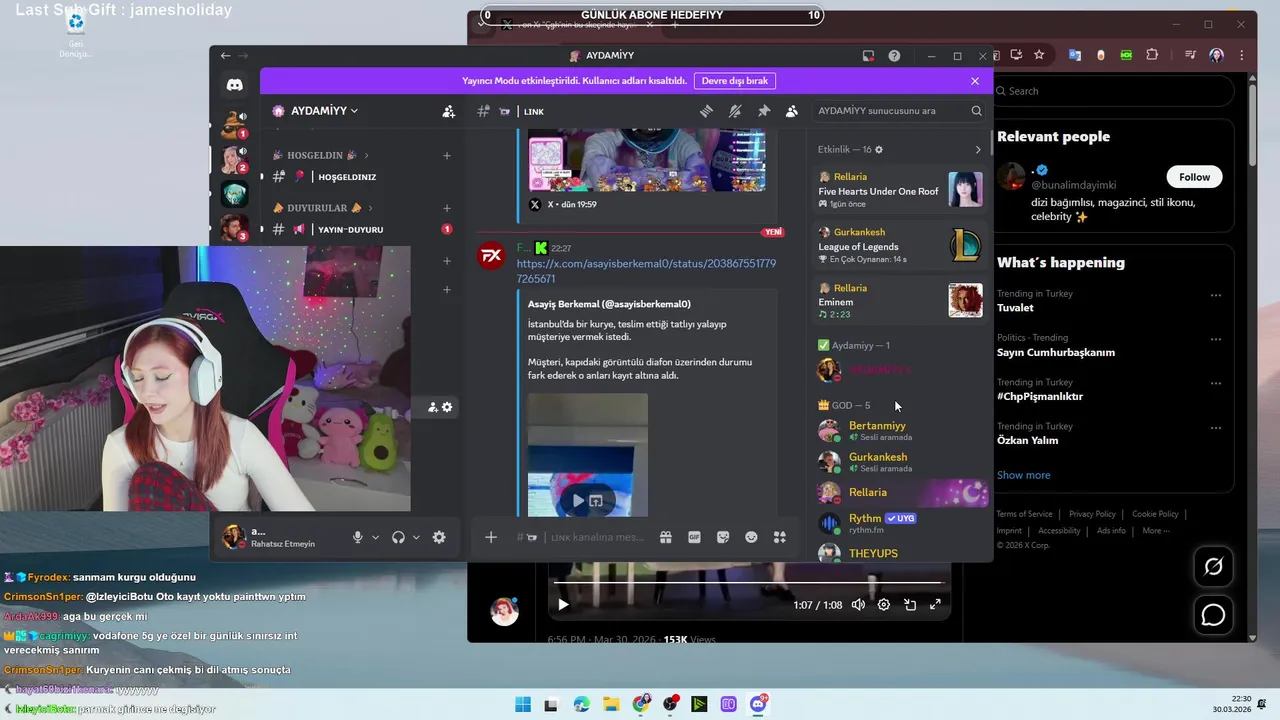This screenshot has width=1280, height=720.
Task: Dismiss the streamer mode banner
Action: pyautogui.click(x=975, y=80)
